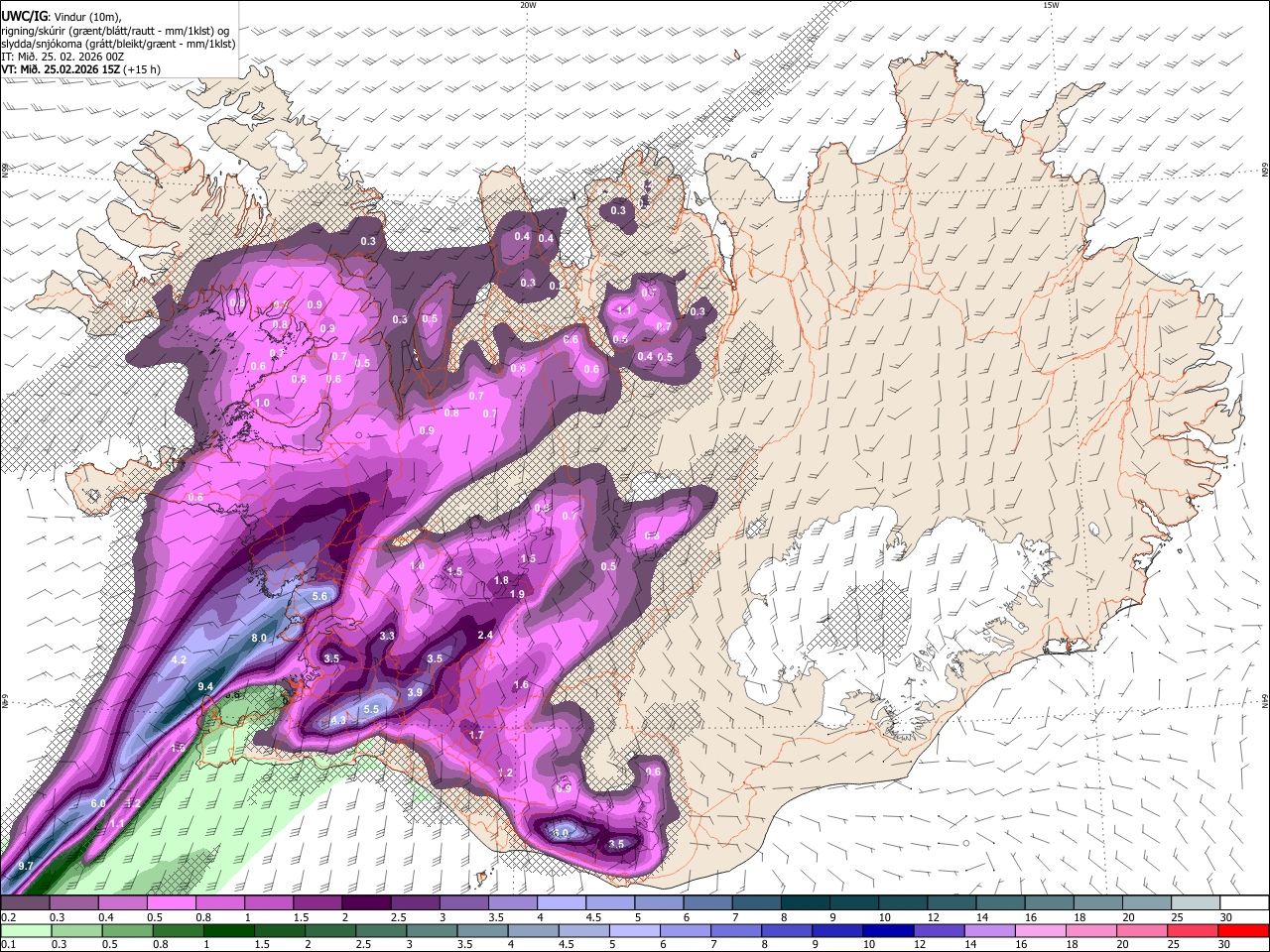Click the "0.4" label in the snow legend
The width and height of the screenshot is (1270, 952).
[108, 918]
